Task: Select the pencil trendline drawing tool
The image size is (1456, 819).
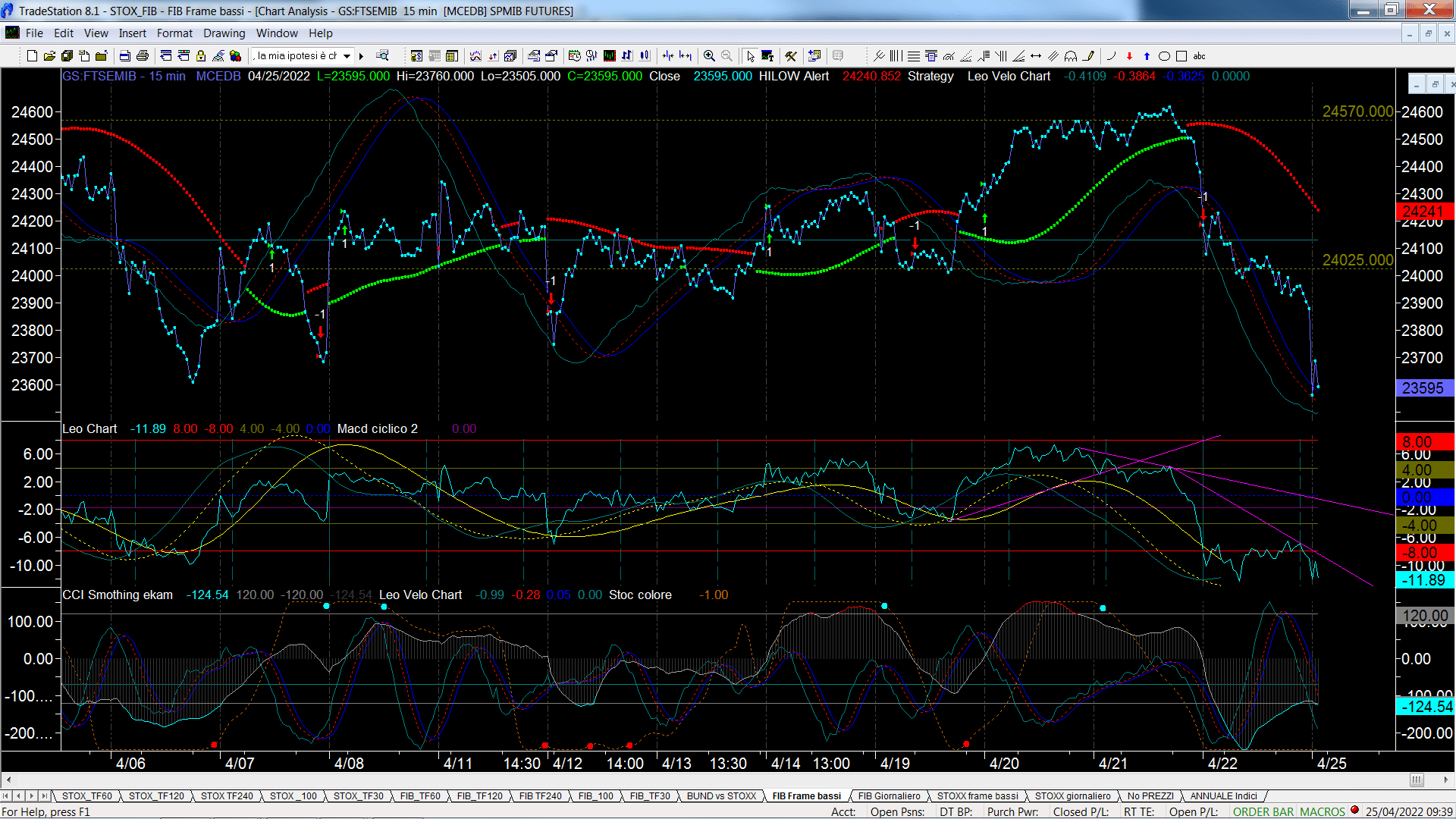Action: coord(1089,56)
